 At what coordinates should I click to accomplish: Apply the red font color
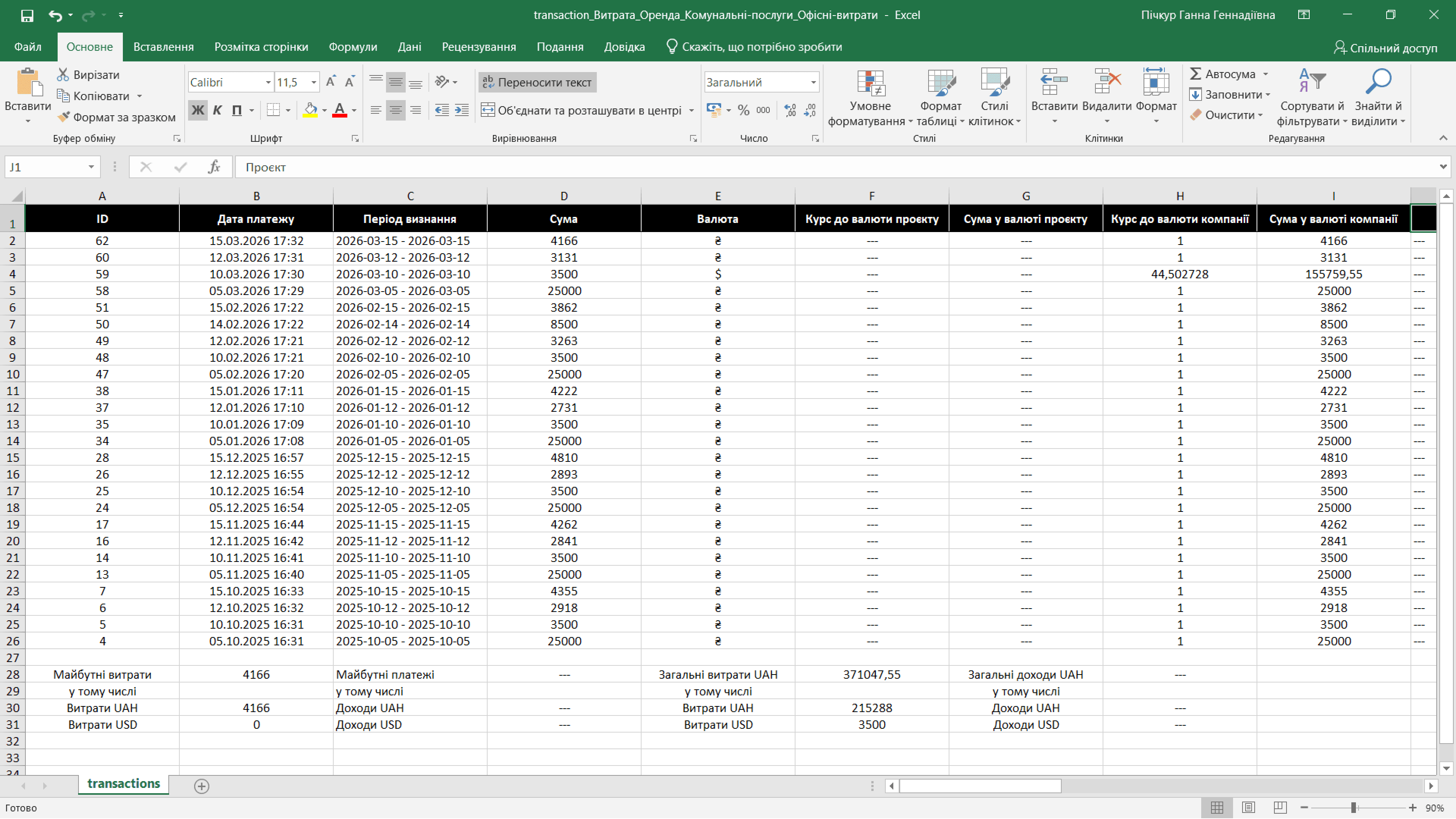point(340,110)
